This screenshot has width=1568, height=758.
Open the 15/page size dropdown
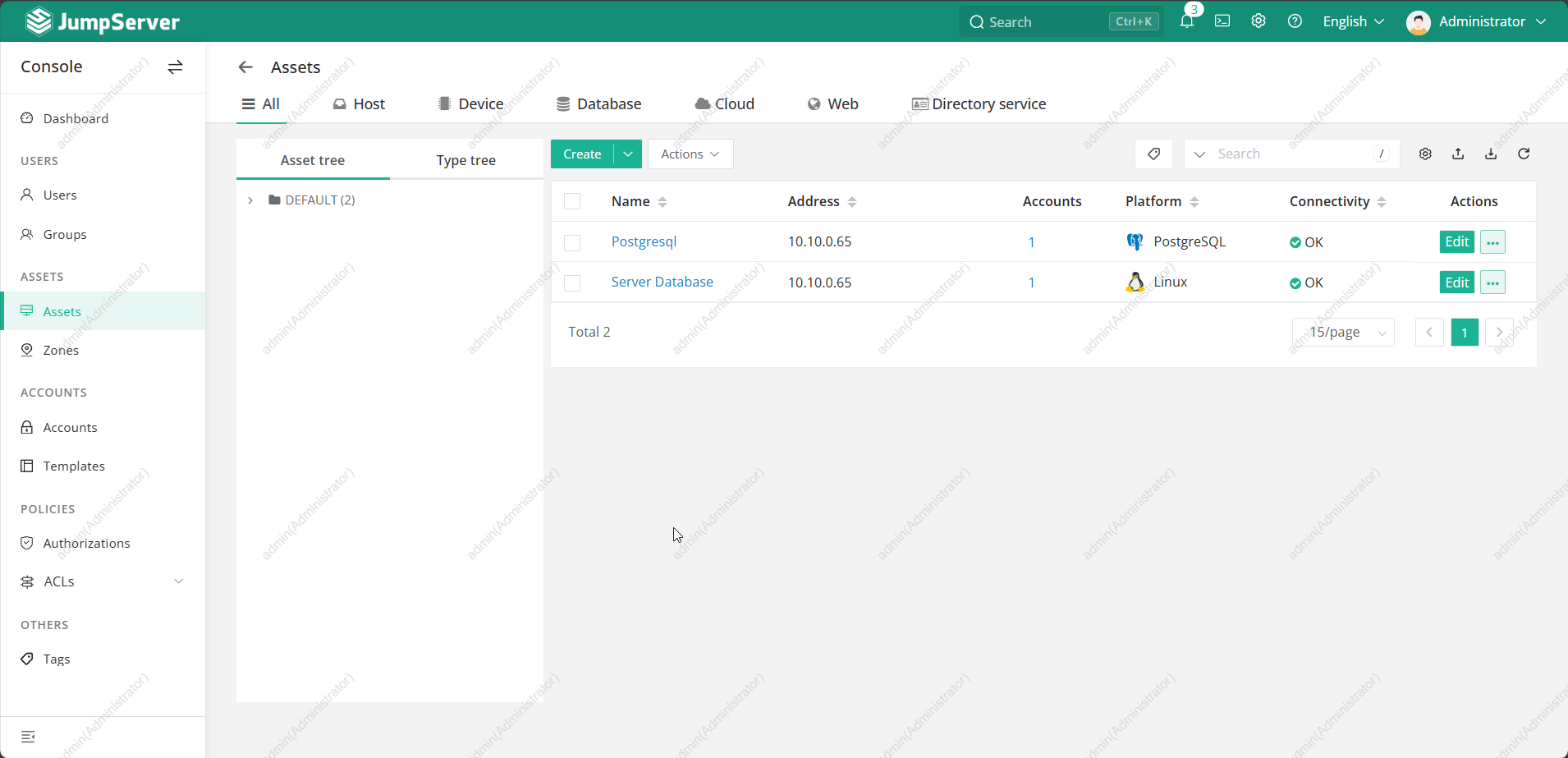(x=1343, y=333)
